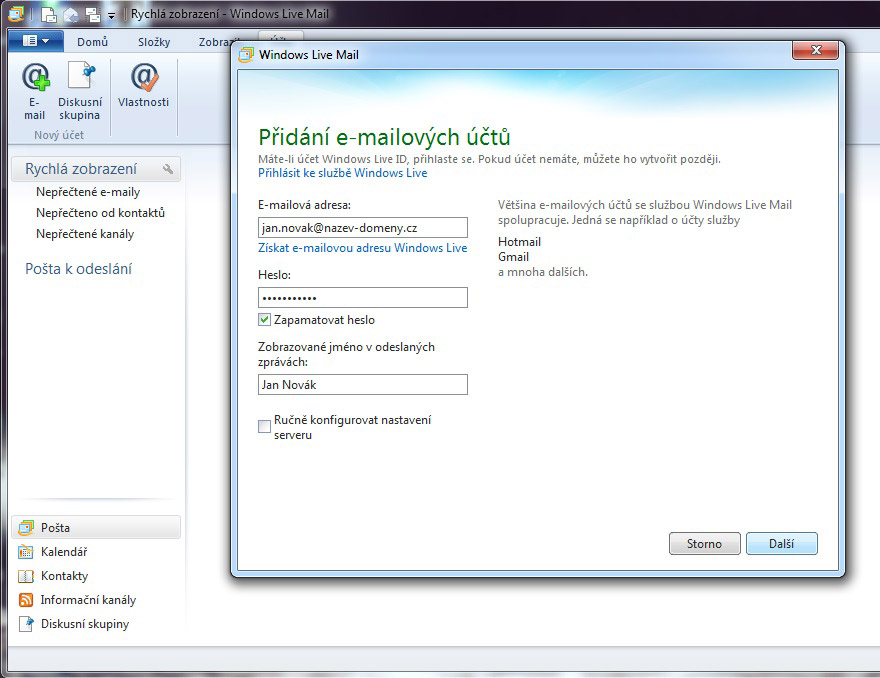Click the E-mailová adresa input field
The width and height of the screenshot is (880, 678).
(x=362, y=228)
